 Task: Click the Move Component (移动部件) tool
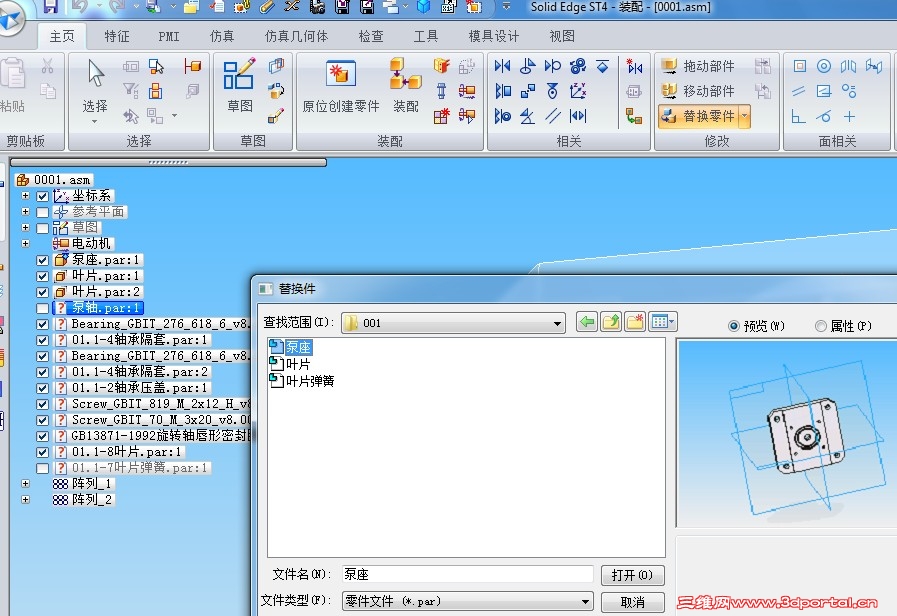coord(698,91)
